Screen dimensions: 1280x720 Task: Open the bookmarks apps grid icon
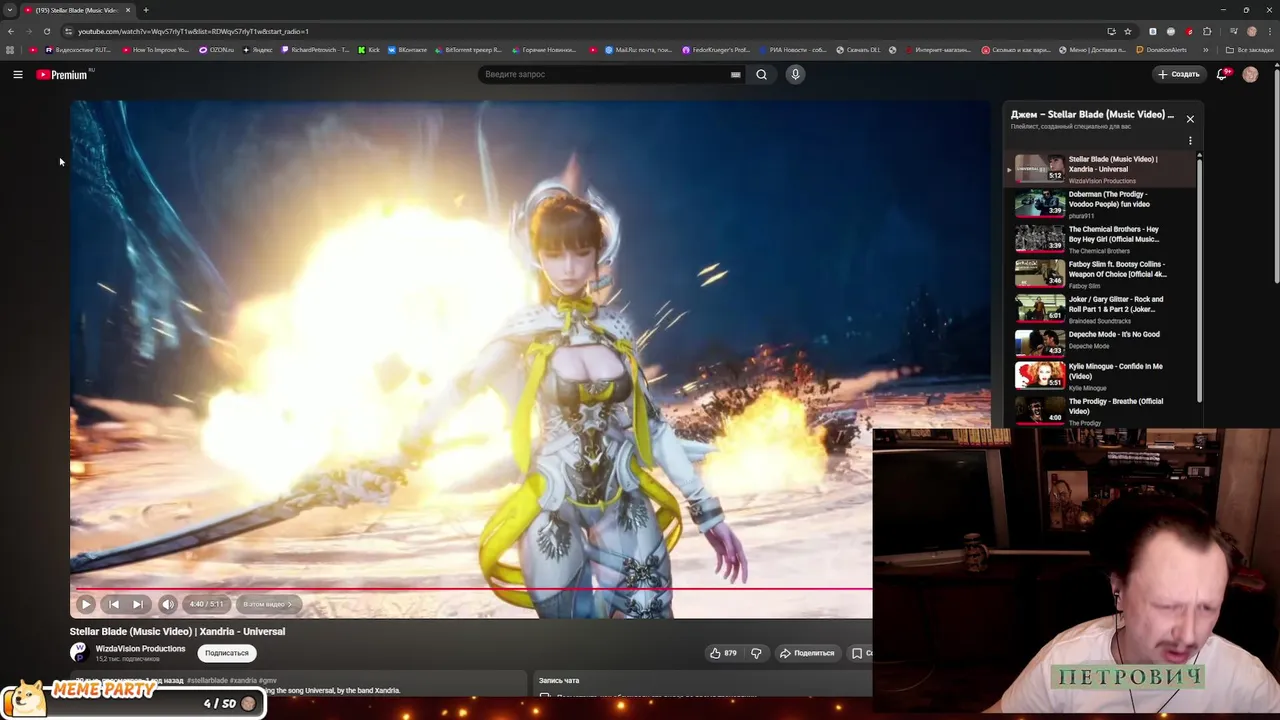pyautogui.click(x=10, y=50)
